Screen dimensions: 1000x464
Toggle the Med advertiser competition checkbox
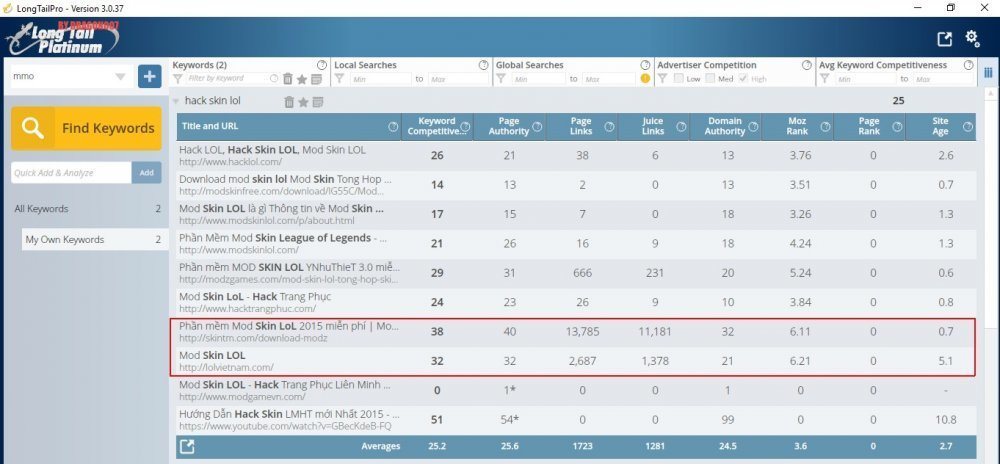[710, 78]
